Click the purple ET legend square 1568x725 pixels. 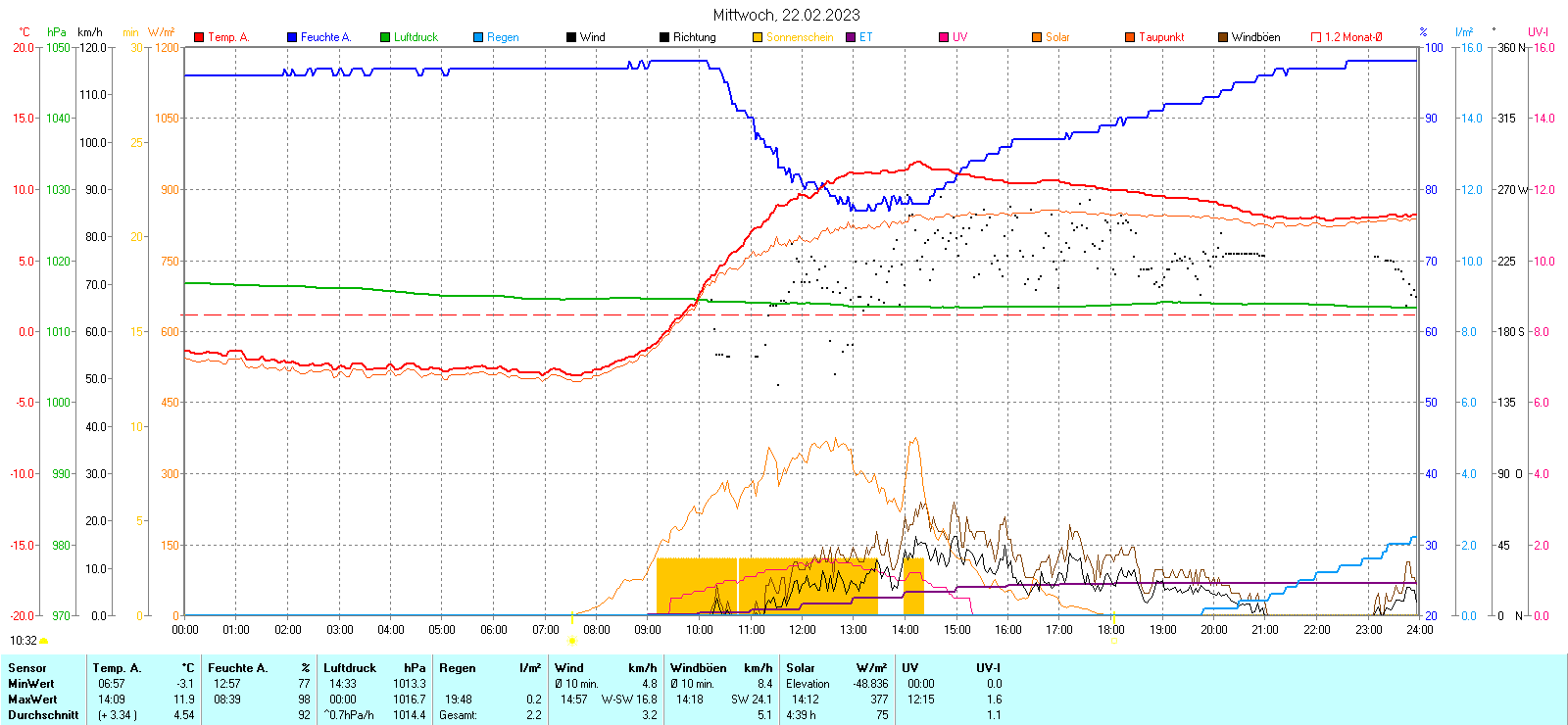click(851, 37)
